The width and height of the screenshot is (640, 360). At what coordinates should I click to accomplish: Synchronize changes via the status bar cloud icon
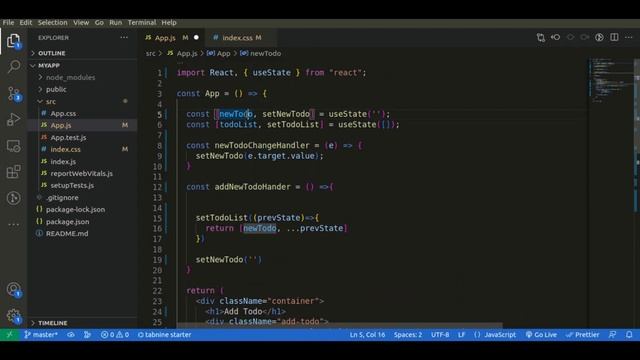coord(71,335)
